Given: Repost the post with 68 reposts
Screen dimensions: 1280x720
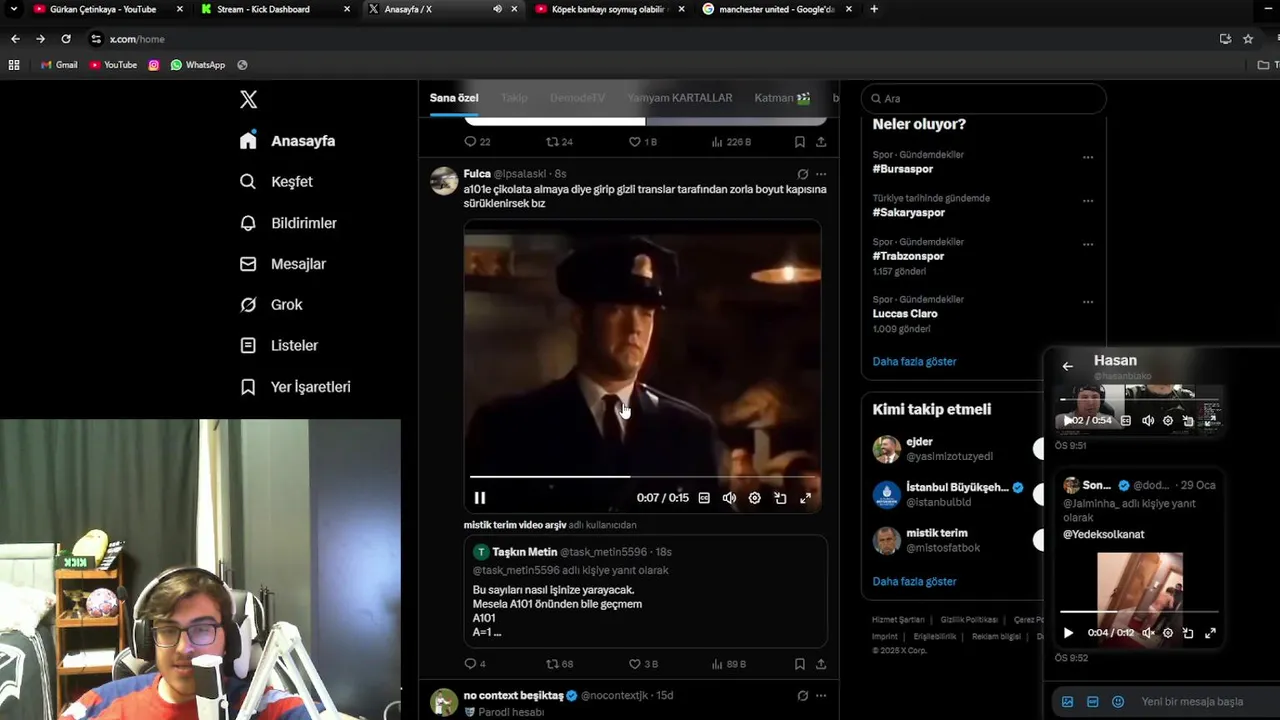Looking at the screenshot, I should [x=559, y=664].
